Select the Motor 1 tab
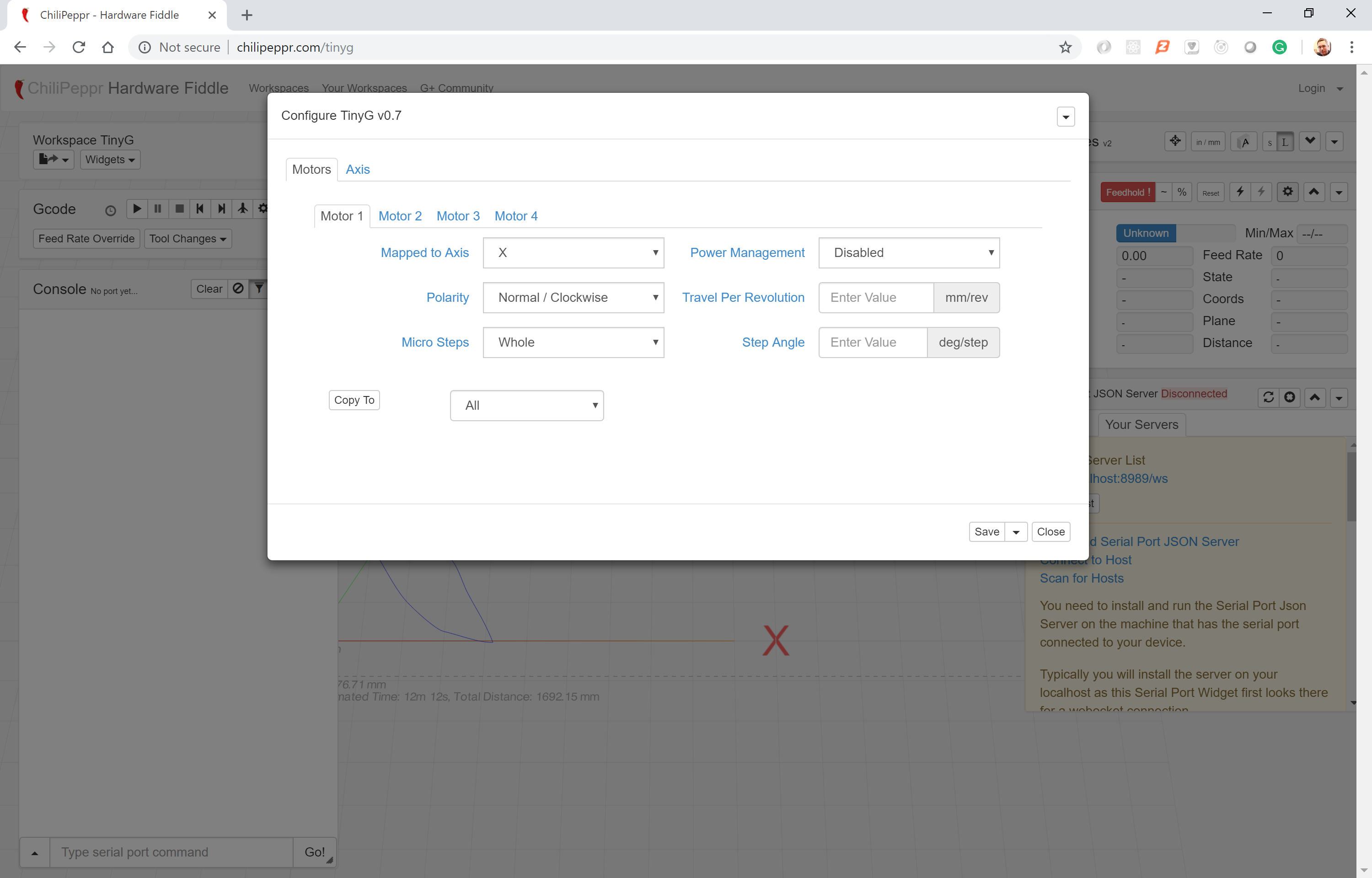 pos(342,216)
